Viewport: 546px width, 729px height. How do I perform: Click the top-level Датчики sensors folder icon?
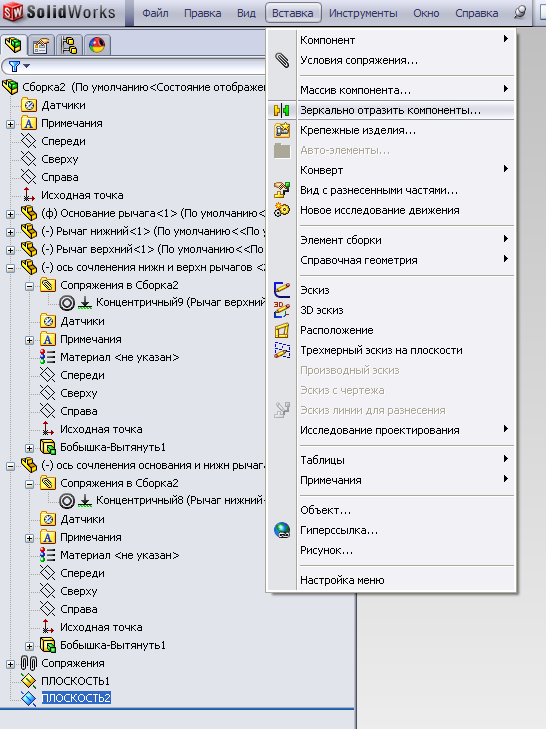tap(29, 106)
